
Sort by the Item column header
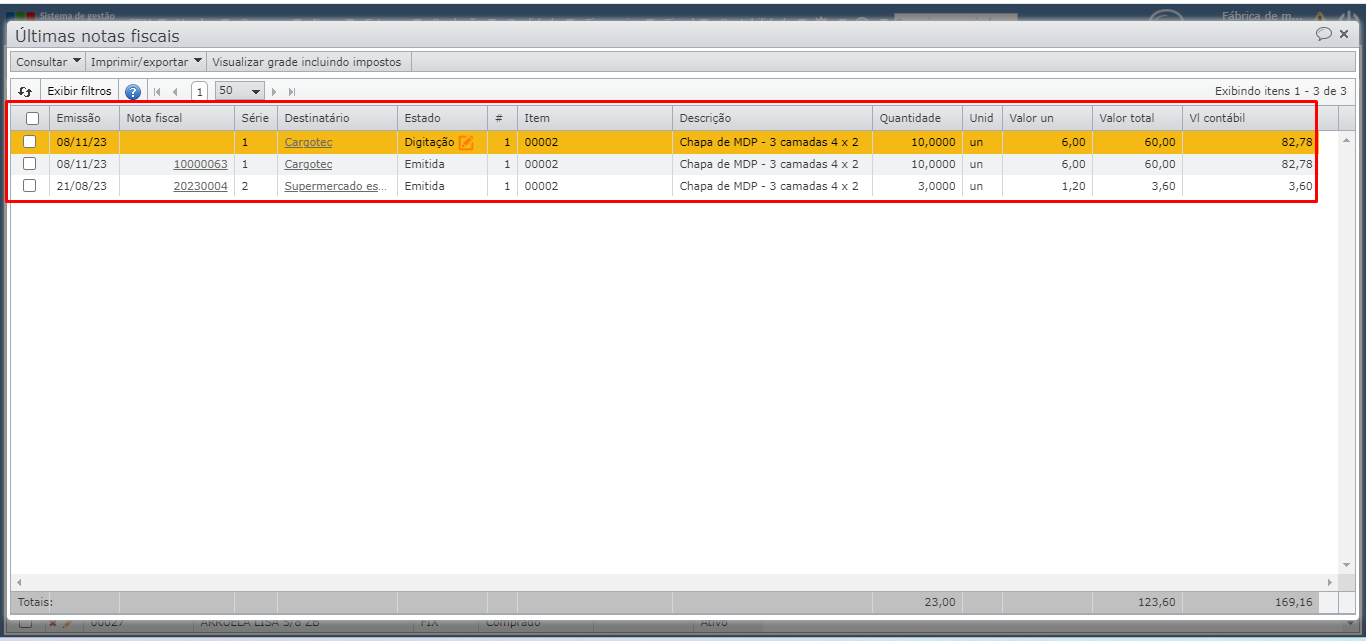594,118
